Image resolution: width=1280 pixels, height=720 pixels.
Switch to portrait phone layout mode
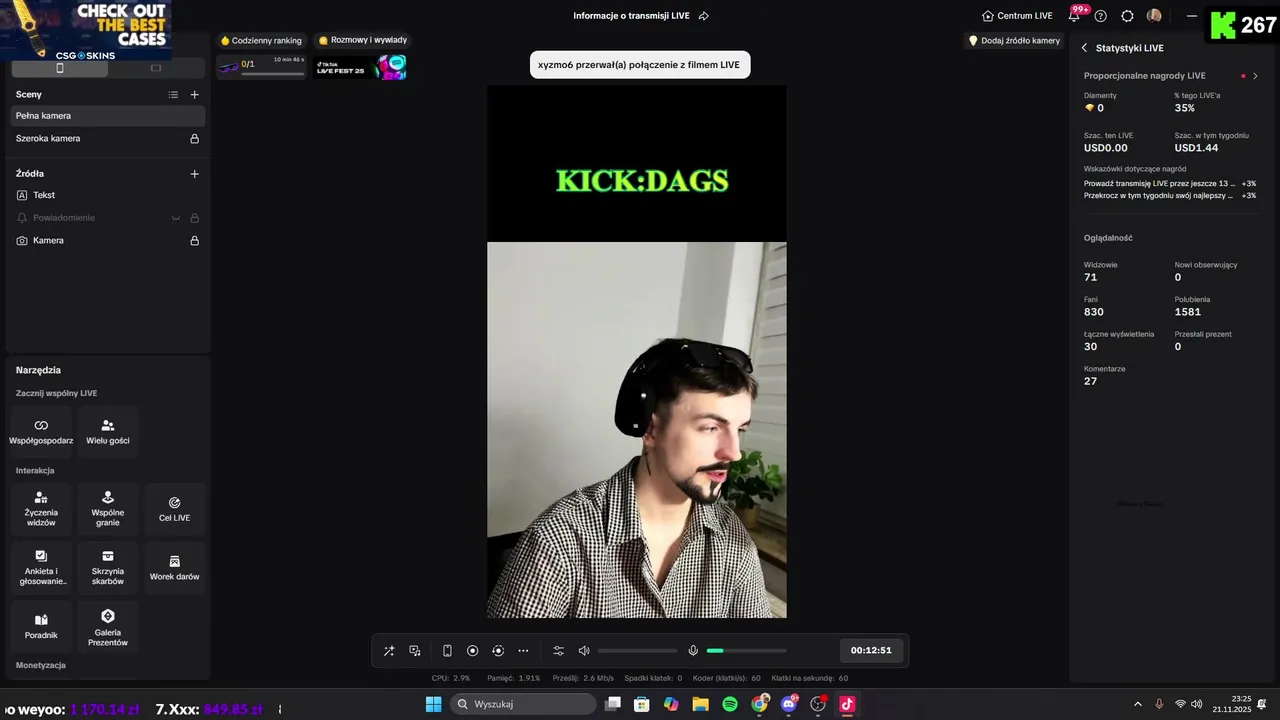[x=60, y=68]
